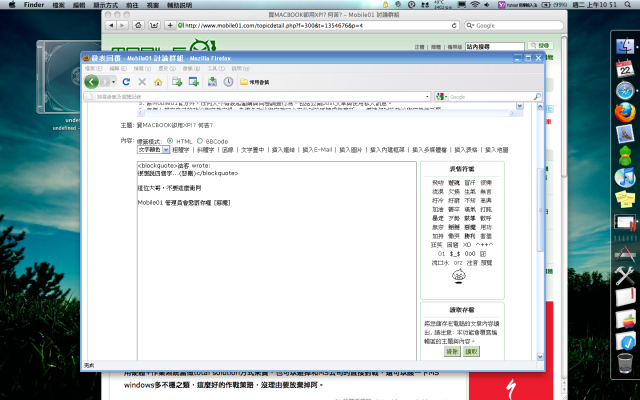Open the first Firefox menu 檔案 (F)
The image size is (640, 400).
tap(93, 69)
